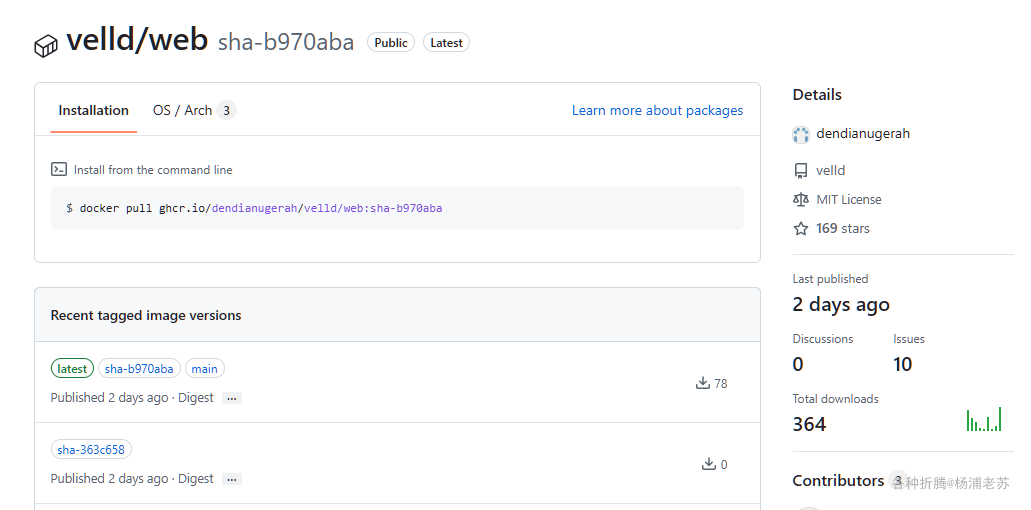Image resolution: width=1031 pixels, height=510 pixels.
Task: Click the terminal icon near Install from command line
Action: pyautogui.click(x=59, y=170)
